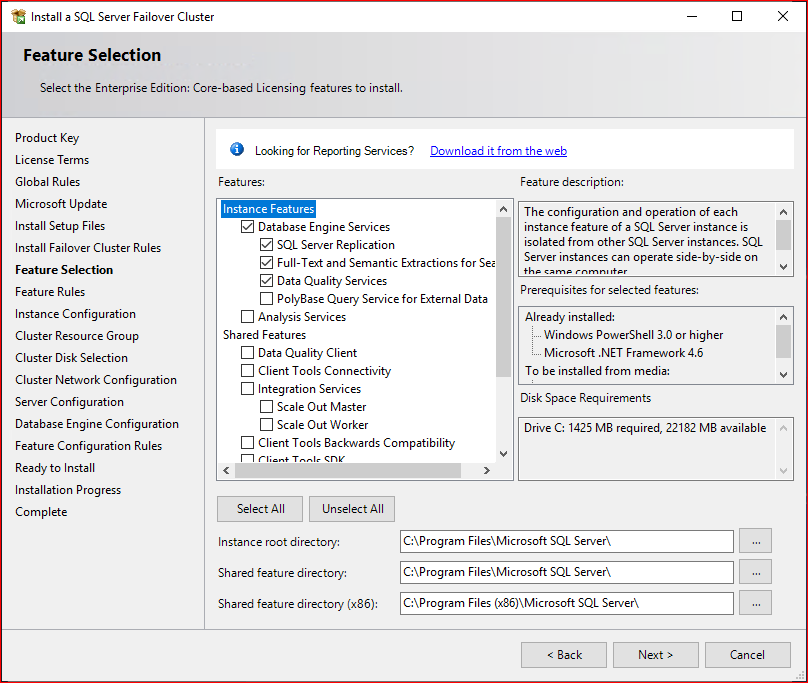This screenshot has height=683, width=808.
Task: Click the Microsoft .NET Framework 4.6 entry
Action: pos(624,353)
